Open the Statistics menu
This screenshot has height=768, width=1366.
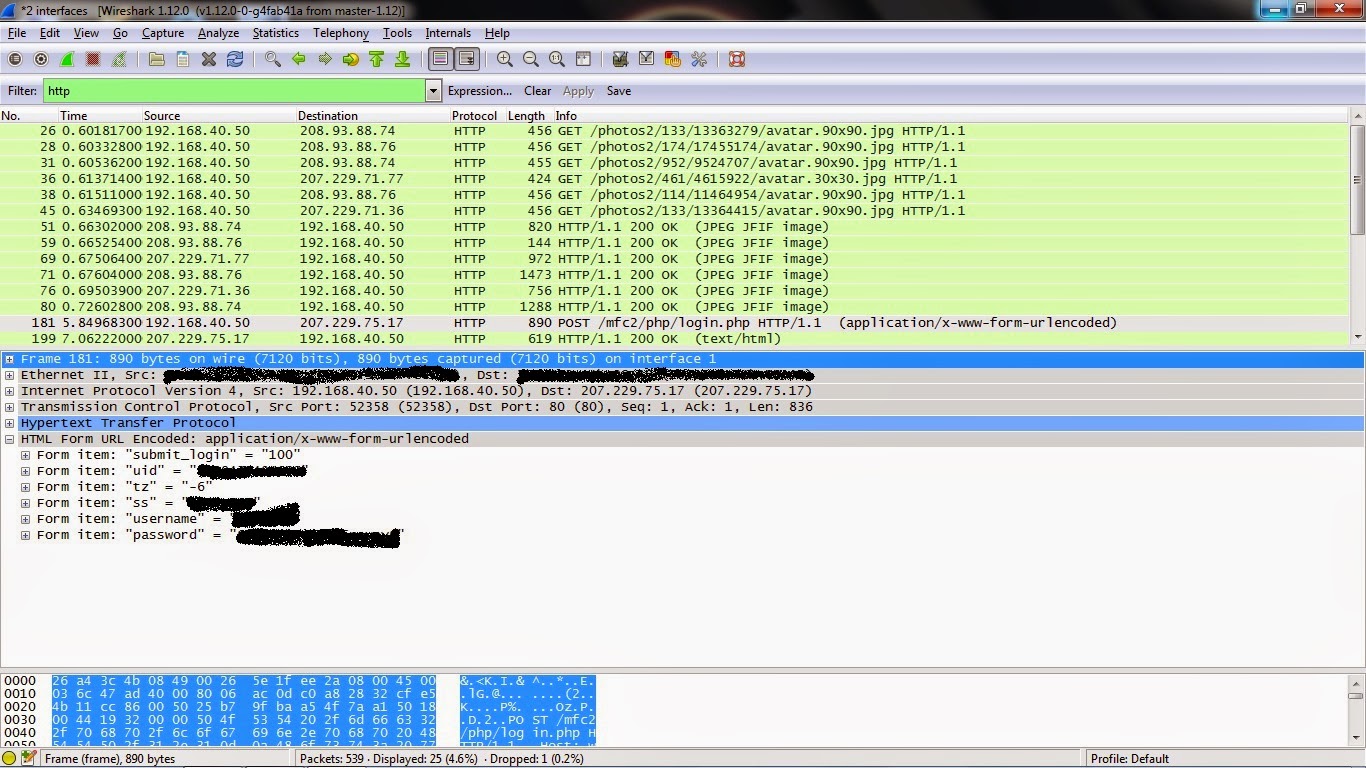pyautogui.click(x=275, y=33)
